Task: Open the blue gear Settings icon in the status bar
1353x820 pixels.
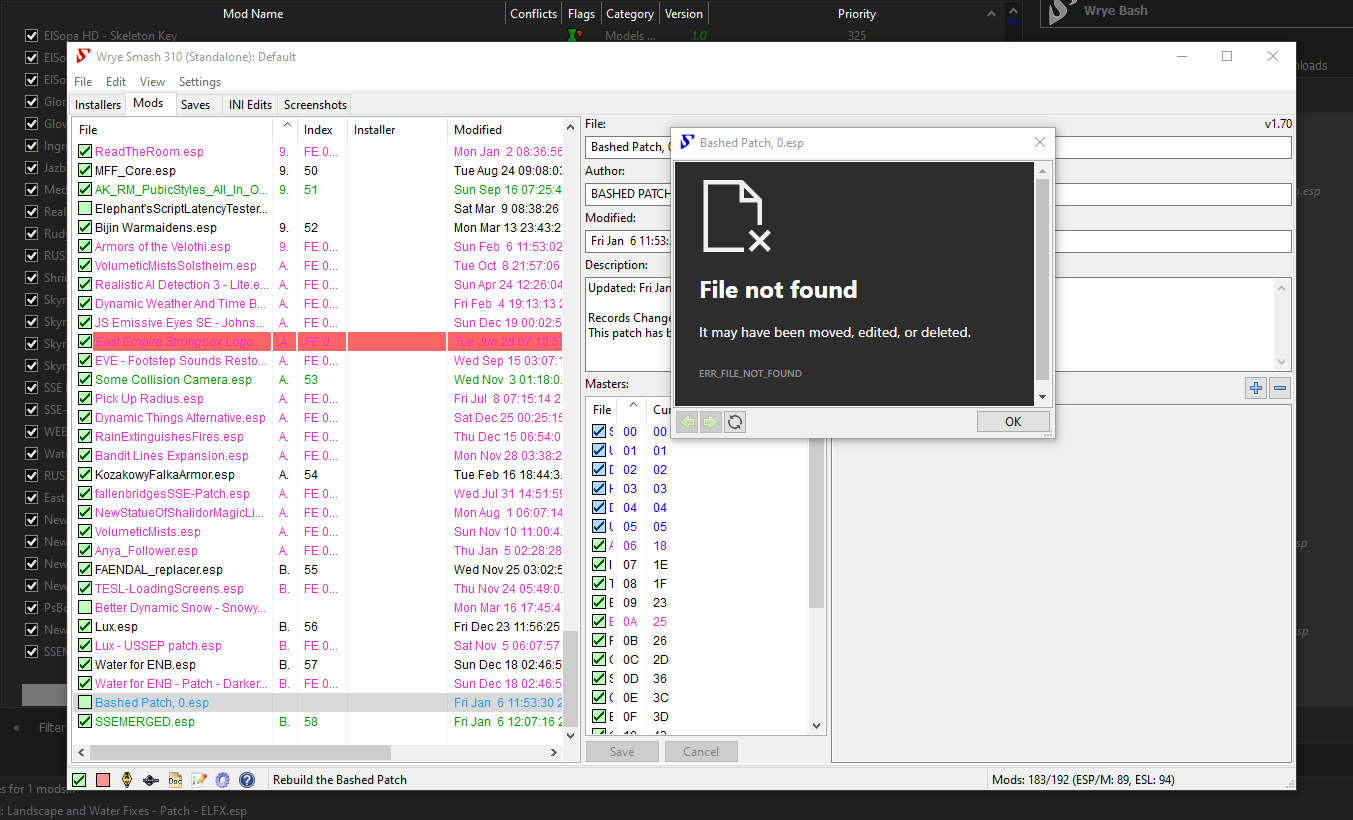Action: [223, 780]
